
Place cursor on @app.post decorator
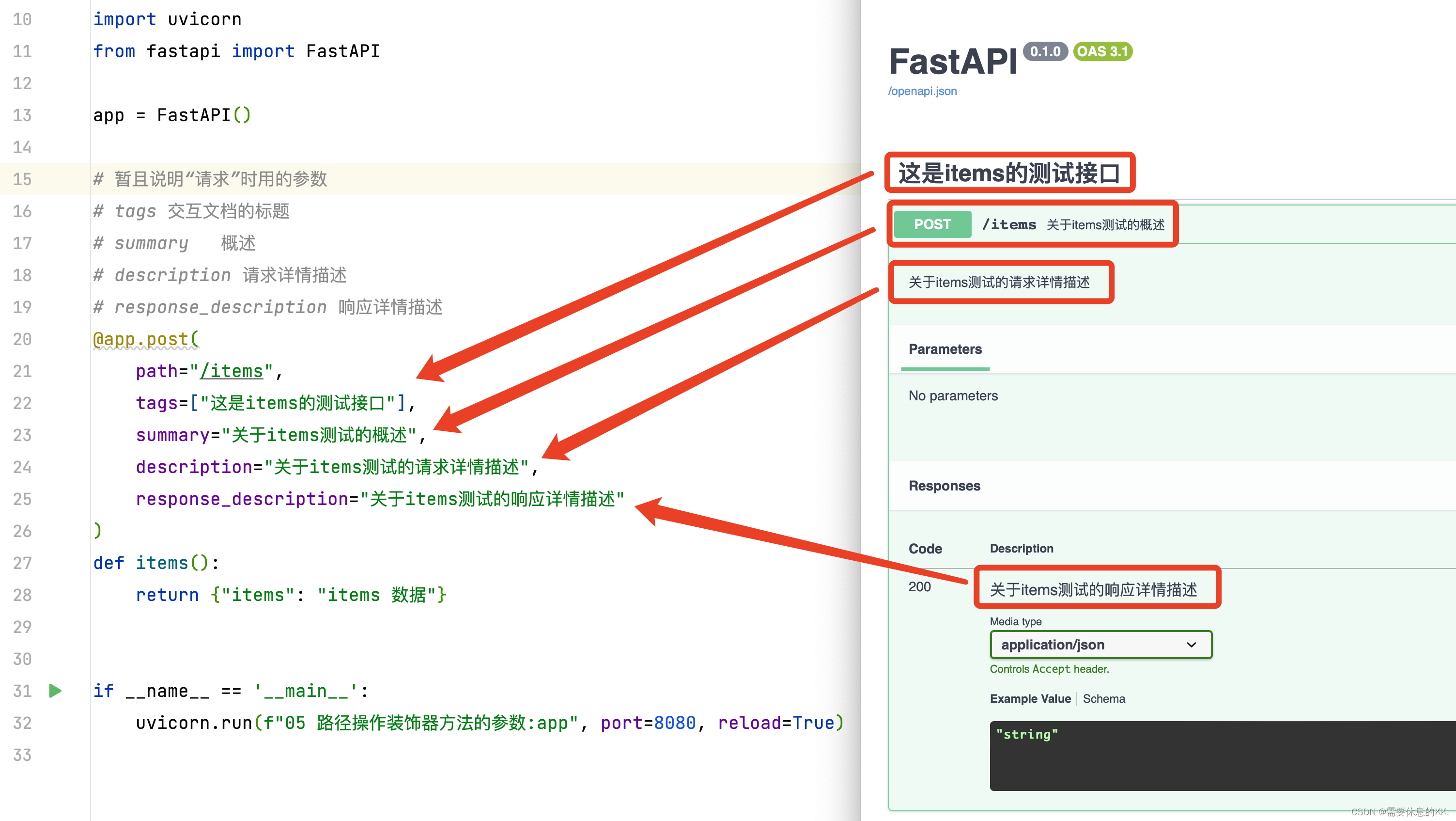(x=146, y=339)
